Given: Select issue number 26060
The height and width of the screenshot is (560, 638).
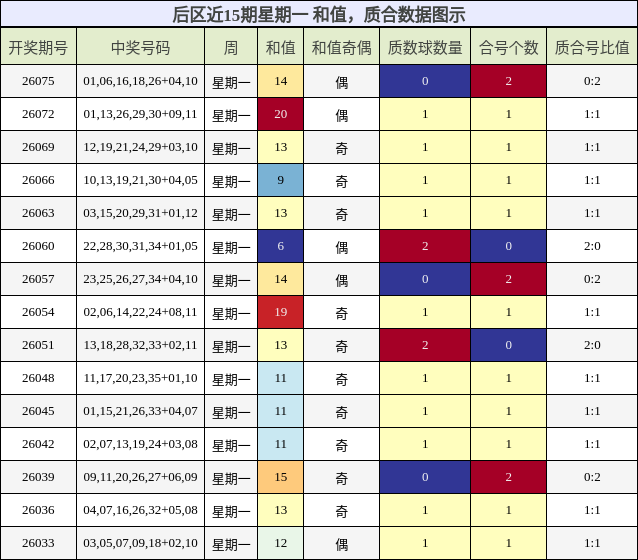Looking at the screenshot, I should point(38,246).
